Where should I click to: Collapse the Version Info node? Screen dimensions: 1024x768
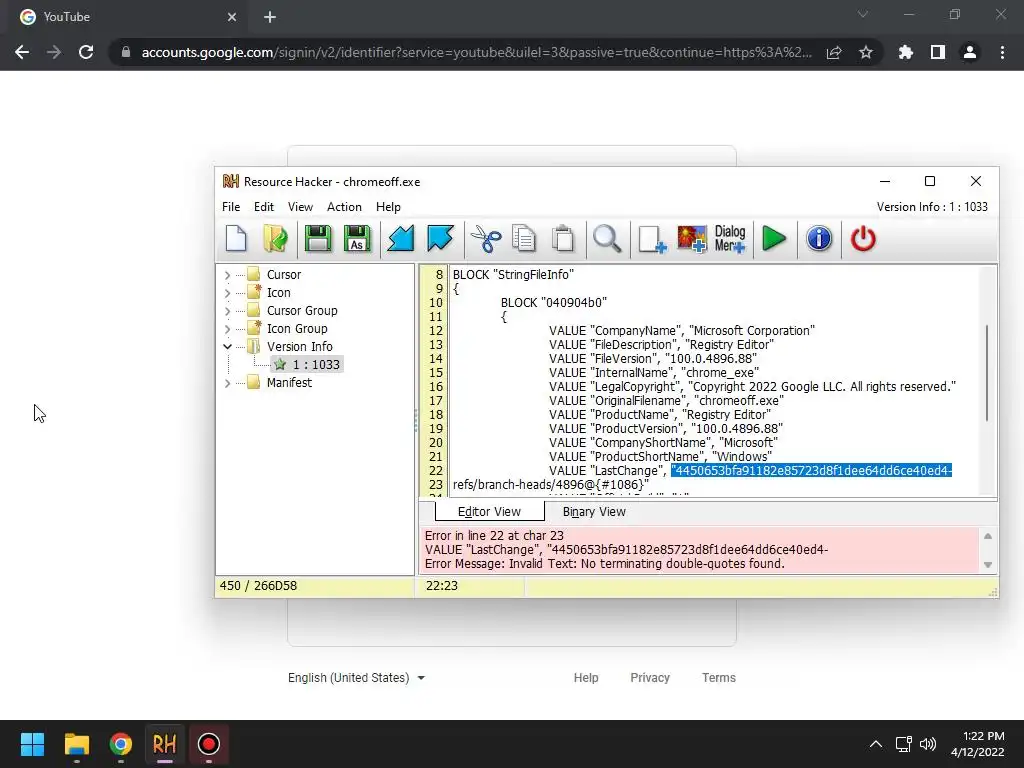(x=227, y=347)
